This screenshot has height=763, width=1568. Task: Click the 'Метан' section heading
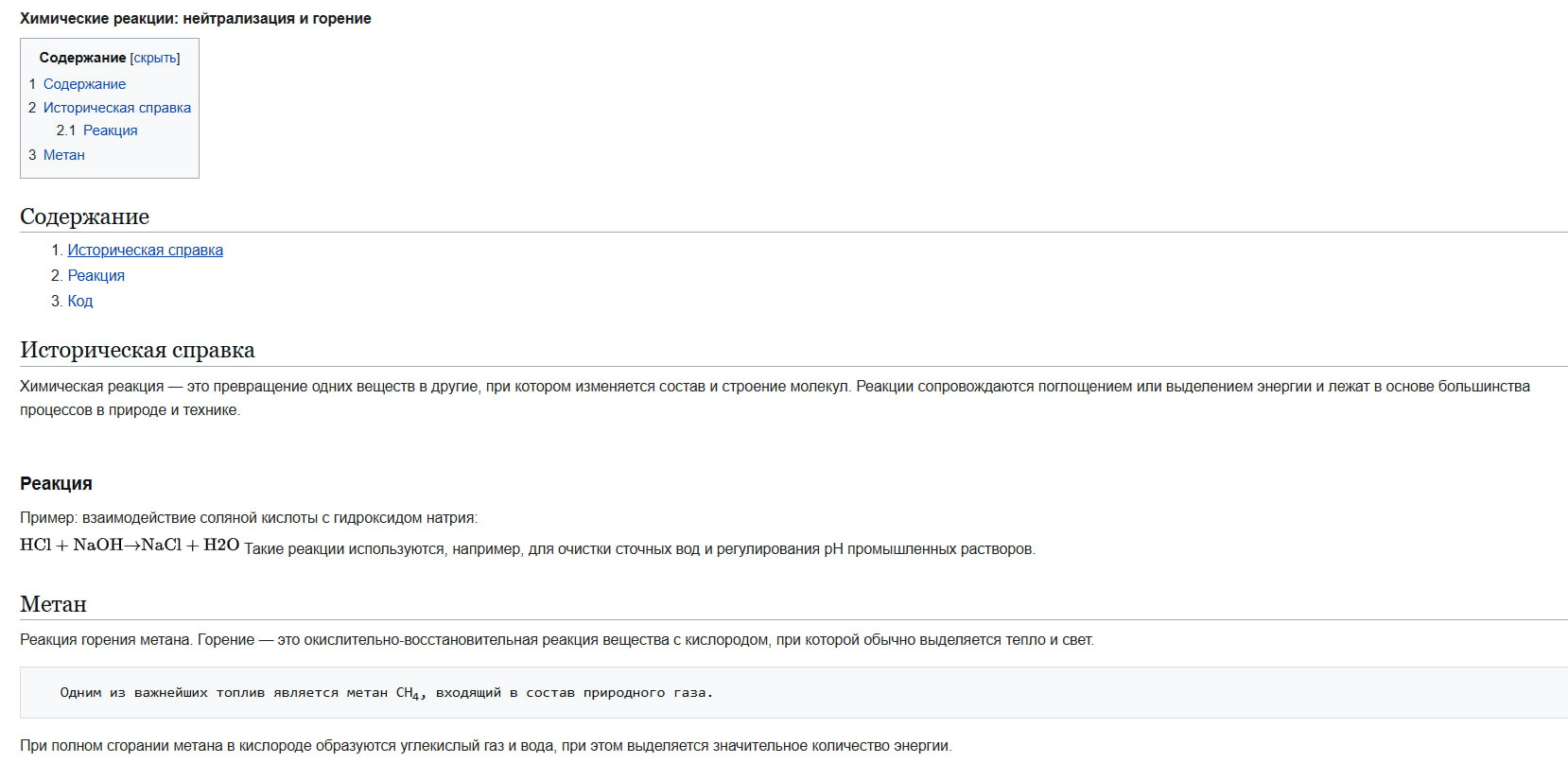click(53, 604)
